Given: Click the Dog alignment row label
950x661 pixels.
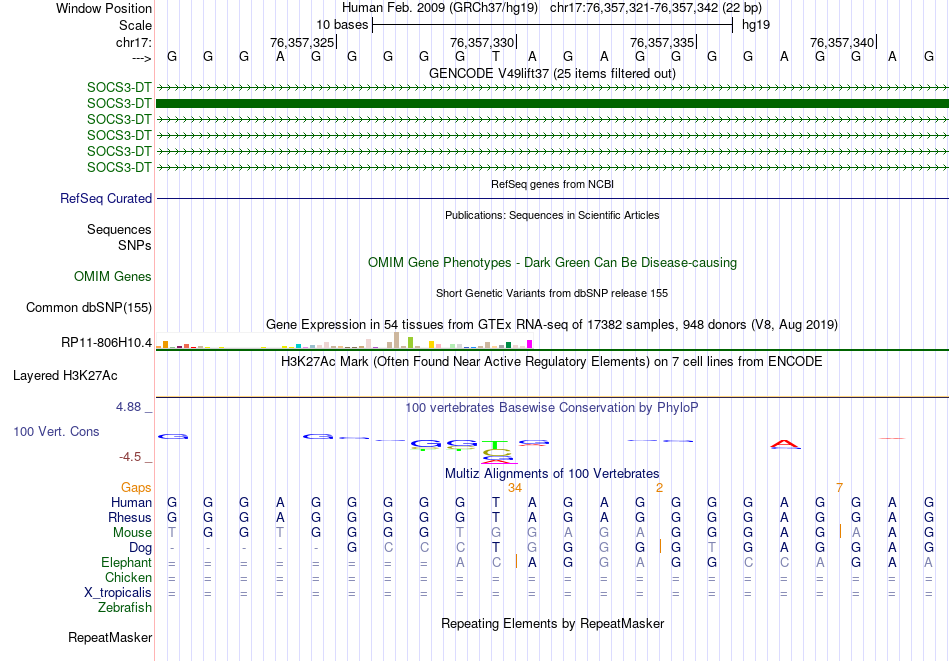Looking at the screenshot, I should (x=140, y=548).
